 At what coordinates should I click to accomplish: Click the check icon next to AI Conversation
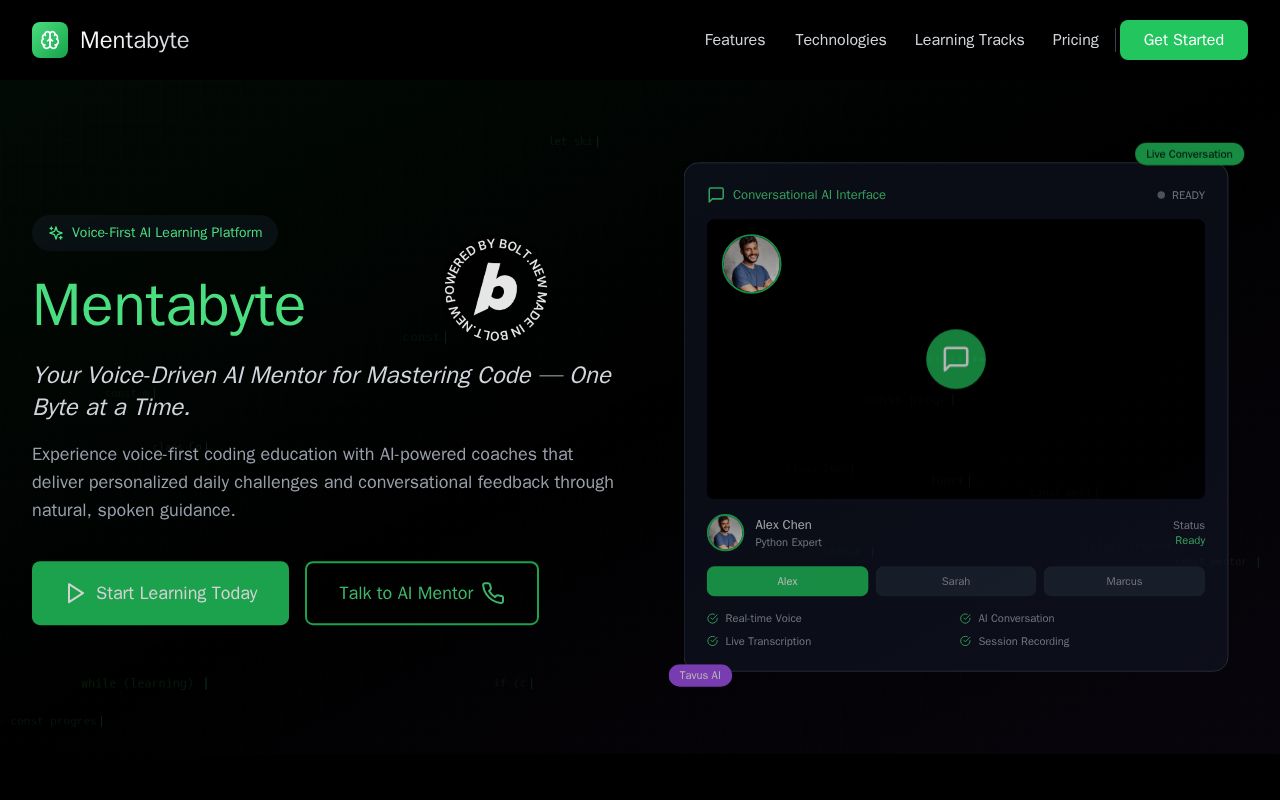pyautogui.click(x=966, y=619)
